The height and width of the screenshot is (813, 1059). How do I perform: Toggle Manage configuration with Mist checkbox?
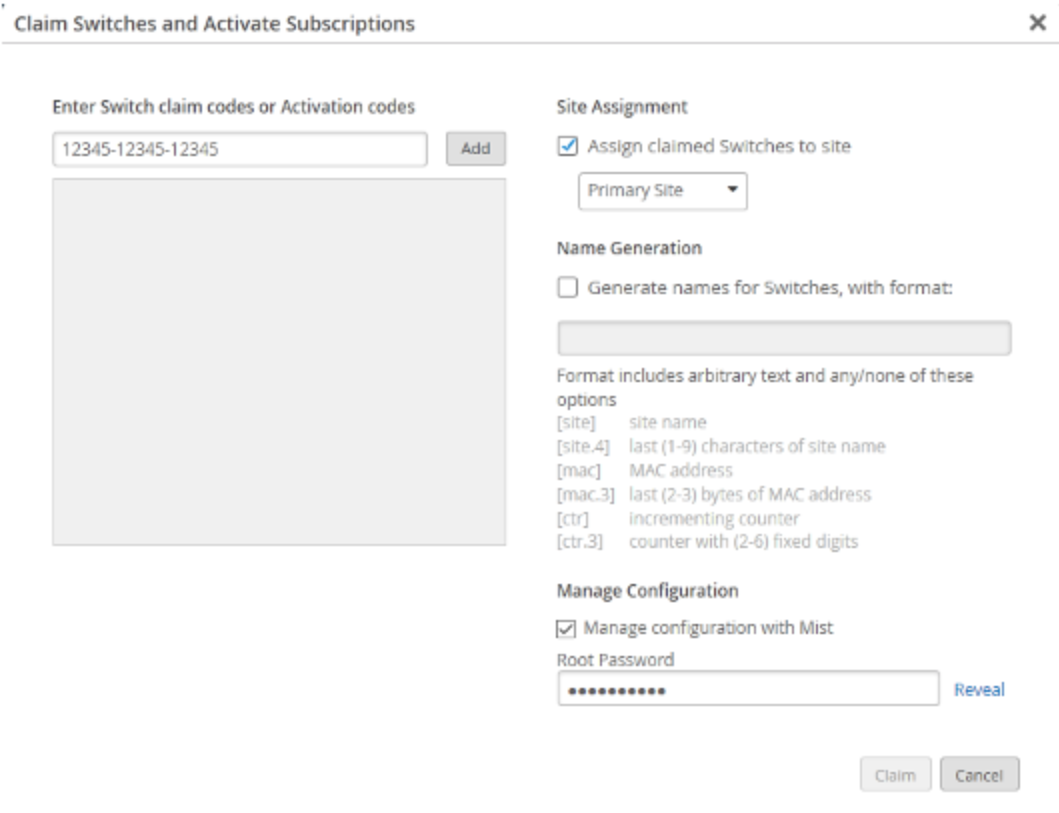[x=567, y=628]
